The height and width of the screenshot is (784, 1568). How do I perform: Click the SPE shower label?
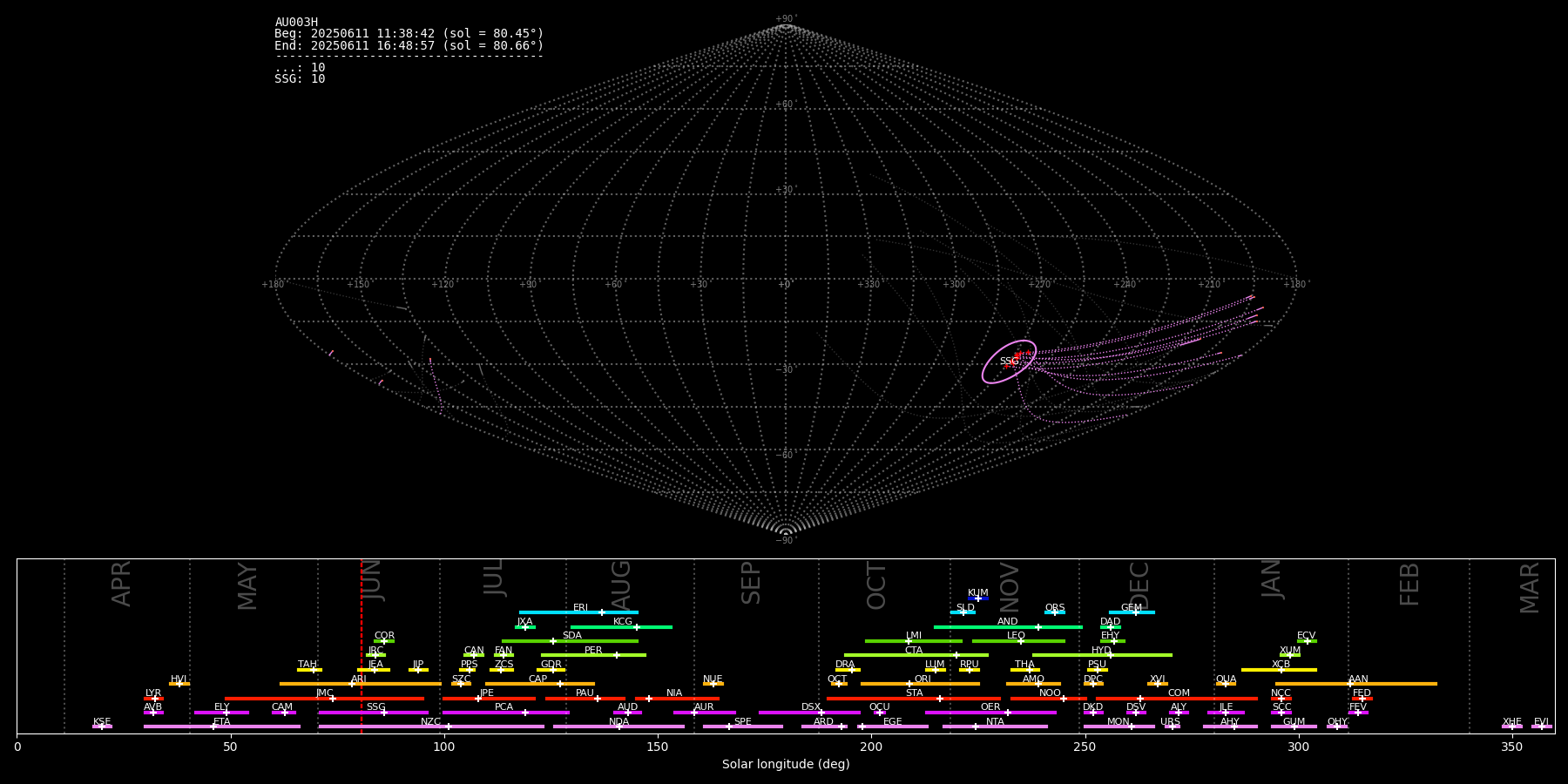[742, 722]
